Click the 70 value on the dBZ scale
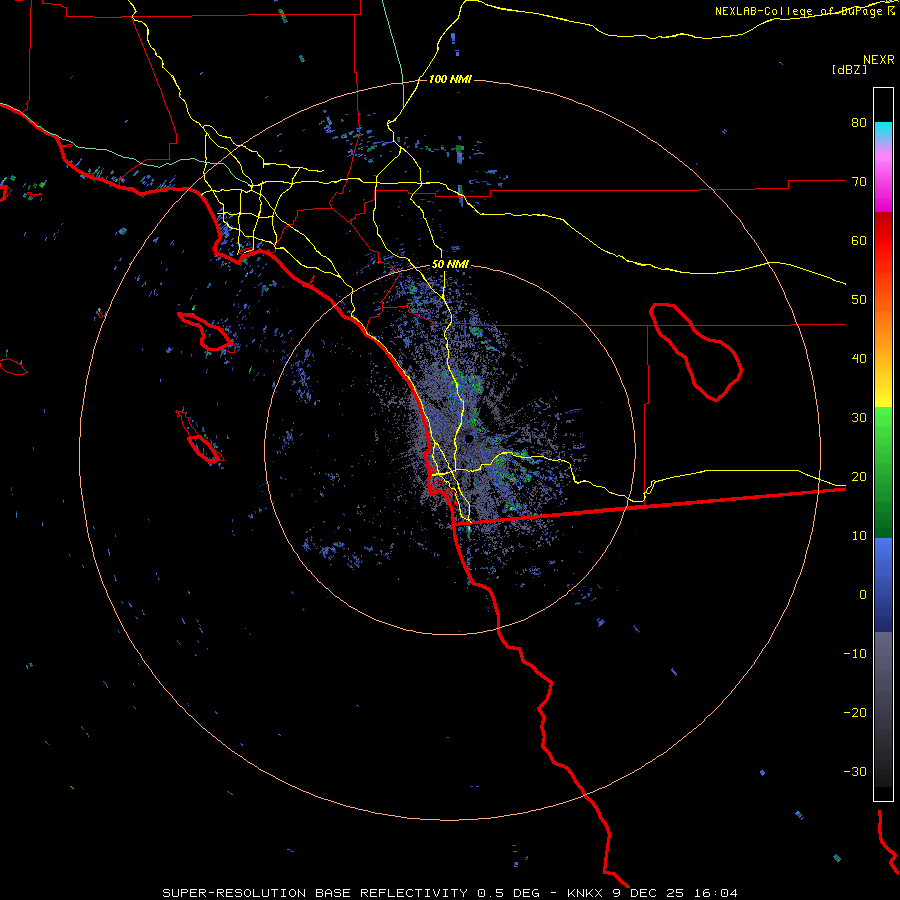This screenshot has width=900, height=900. click(x=859, y=182)
